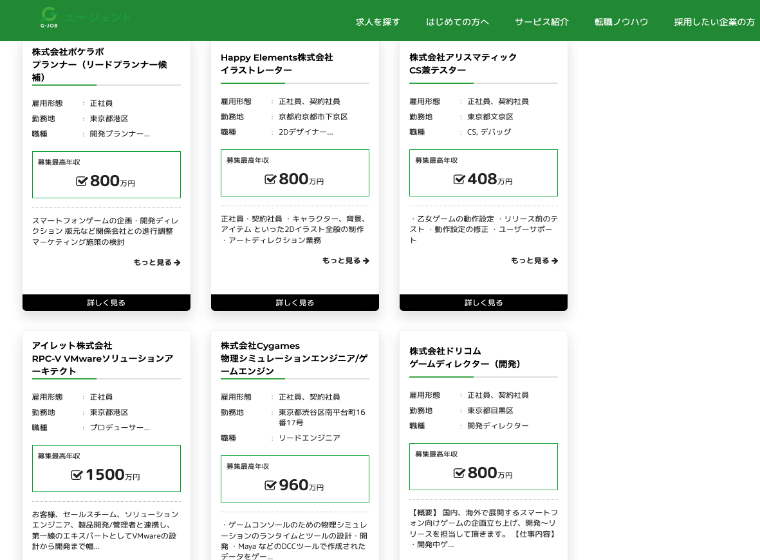This screenshot has height=560, width=760.
Task: Click the 東京都目黒区 location text
Action: (490, 411)
